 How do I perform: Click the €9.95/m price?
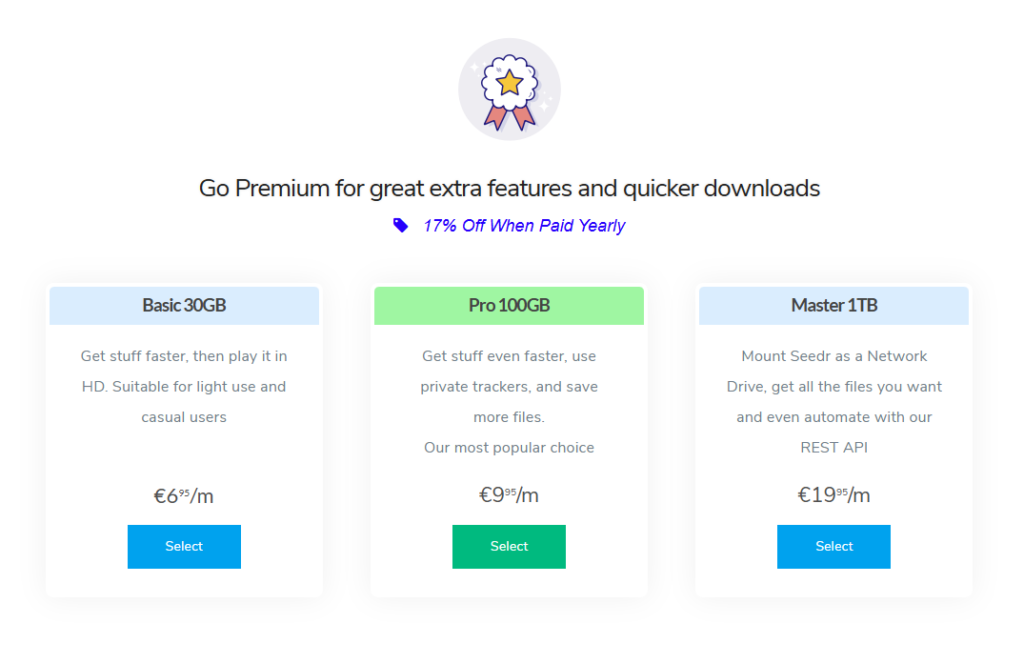(509, 494)
